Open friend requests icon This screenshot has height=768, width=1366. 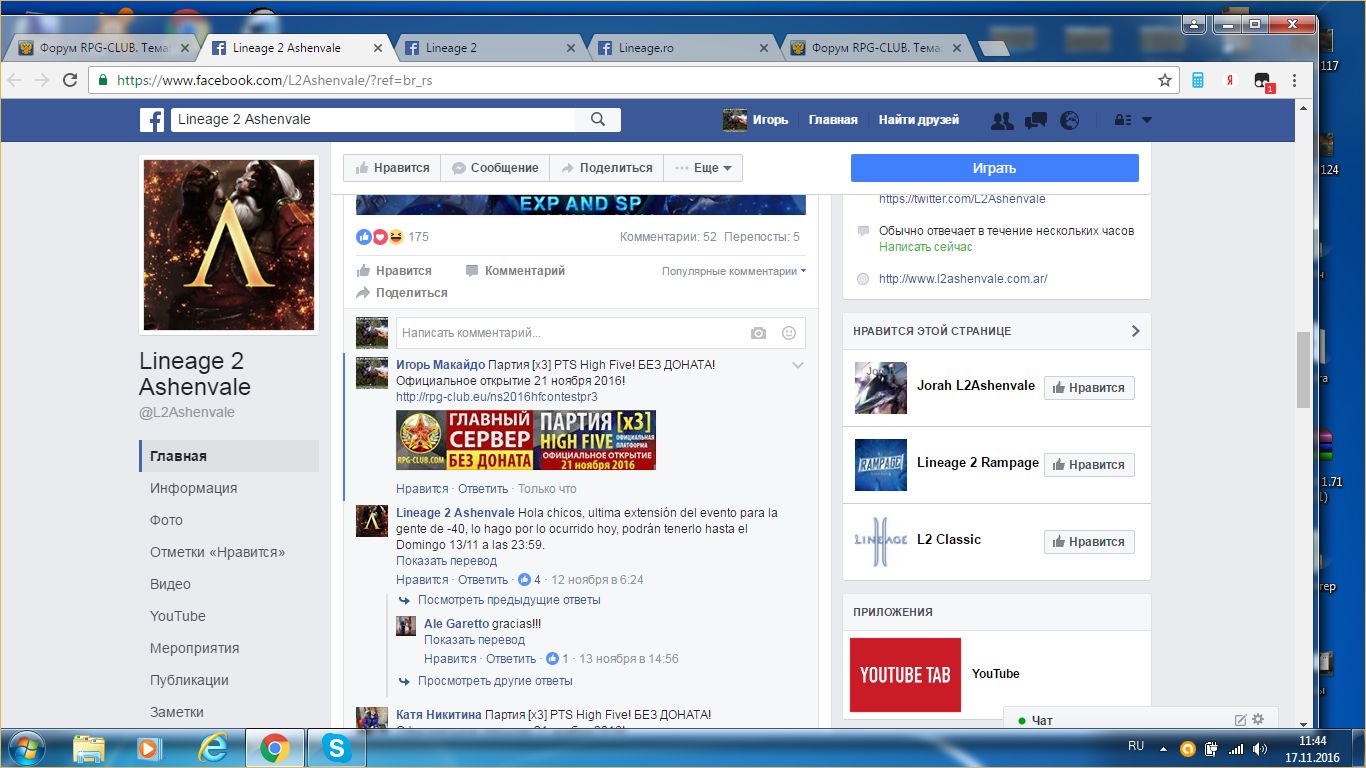point(1002,120)
